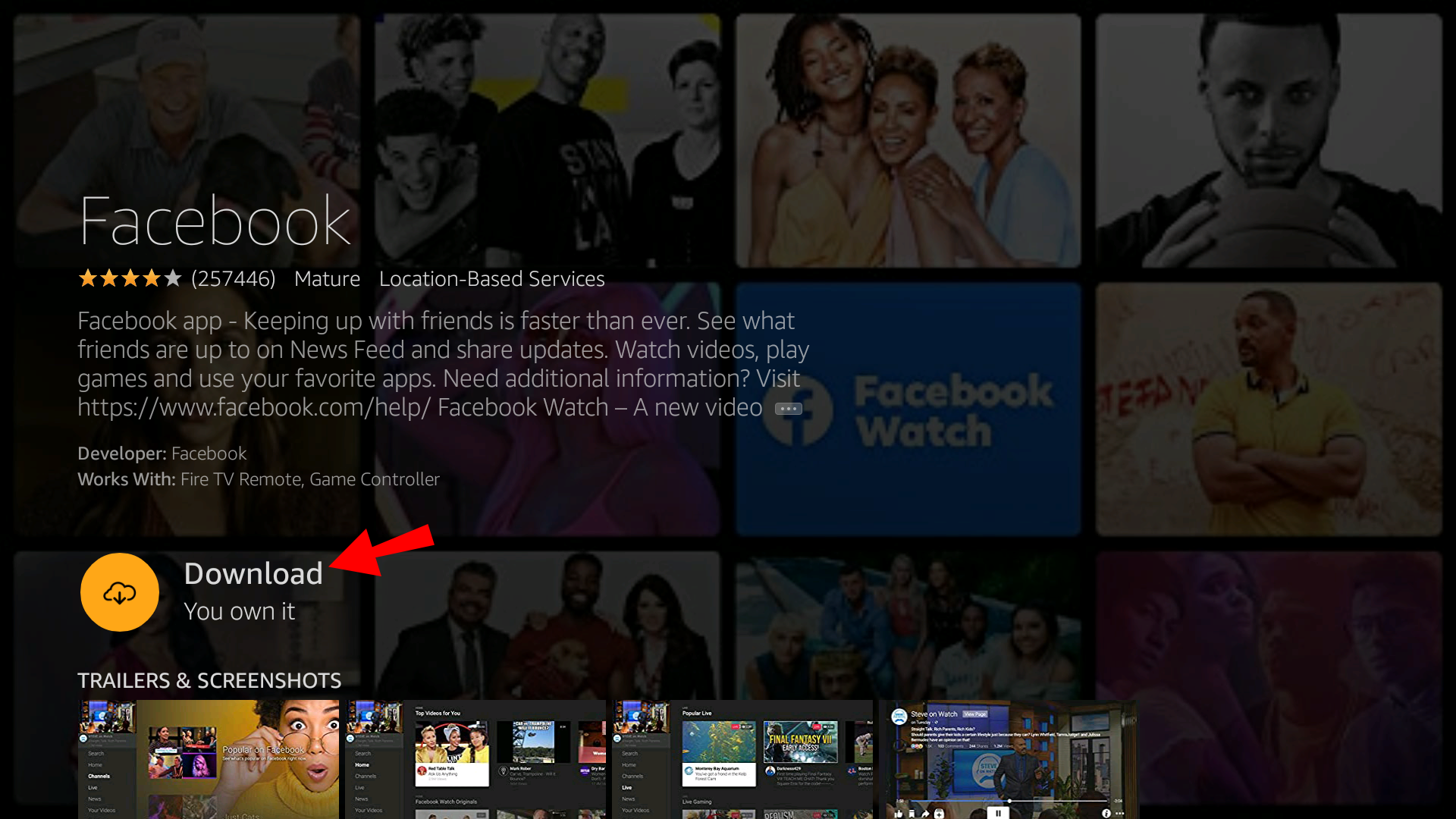Image resolution: width=1456 pixels, height=819 pixels.
Task: Open three-dot more options in video screenshot
Action: coord(1119,813)
